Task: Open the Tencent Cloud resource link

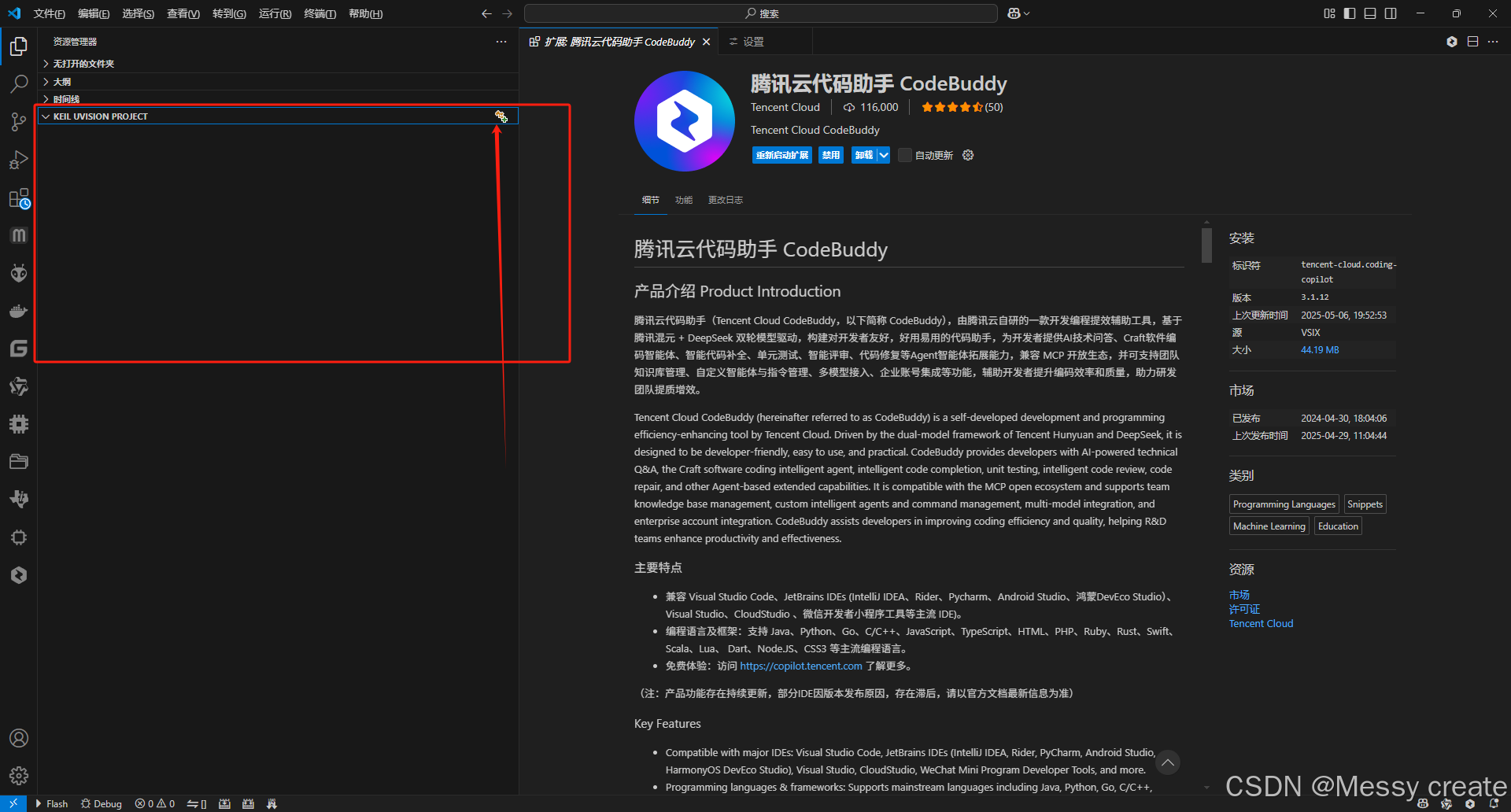Action: tap(1261, 623)
